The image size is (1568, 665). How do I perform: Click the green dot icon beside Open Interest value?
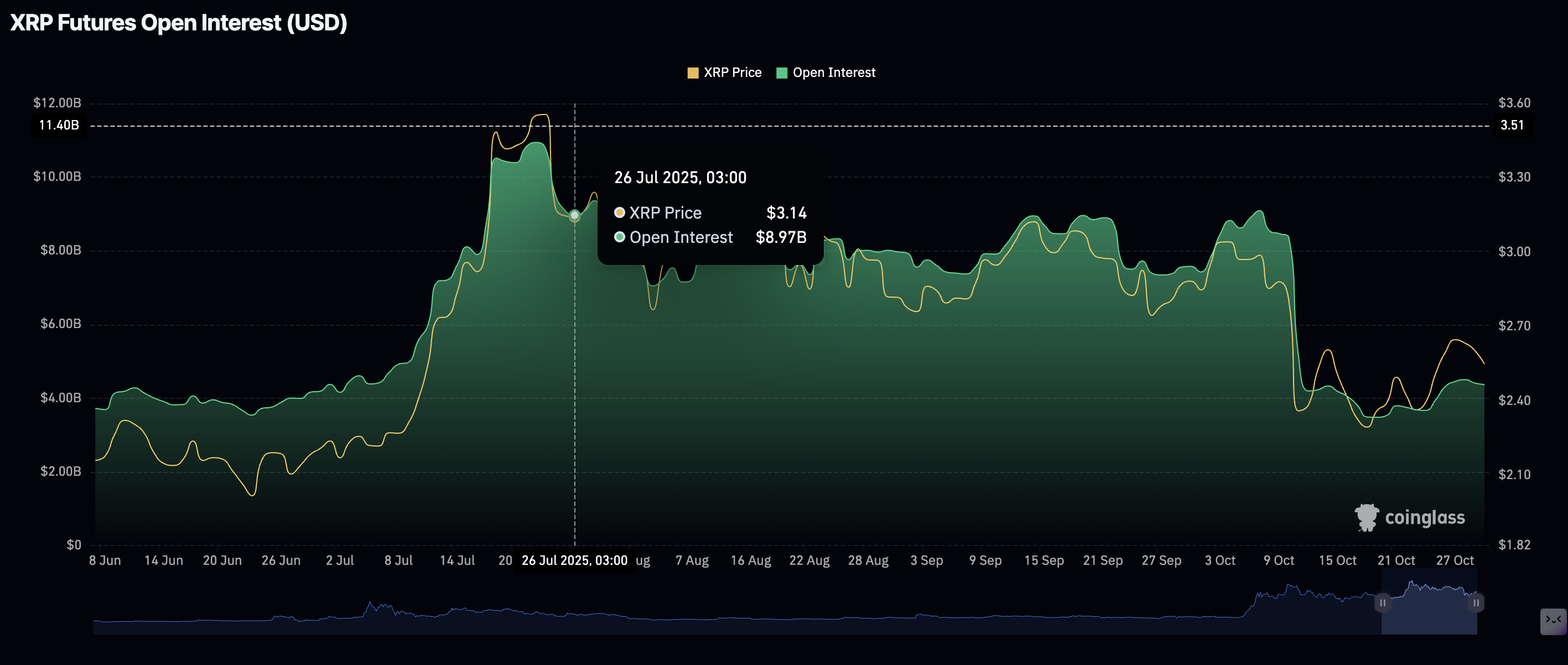(619, 238)
